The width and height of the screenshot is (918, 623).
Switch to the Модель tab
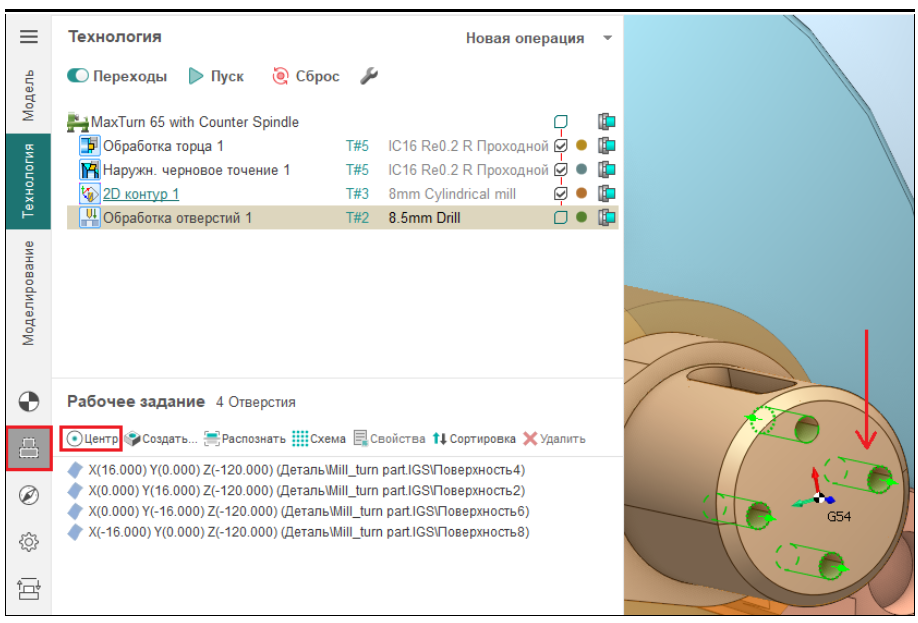pyautogui.click(x=29, y=95)
